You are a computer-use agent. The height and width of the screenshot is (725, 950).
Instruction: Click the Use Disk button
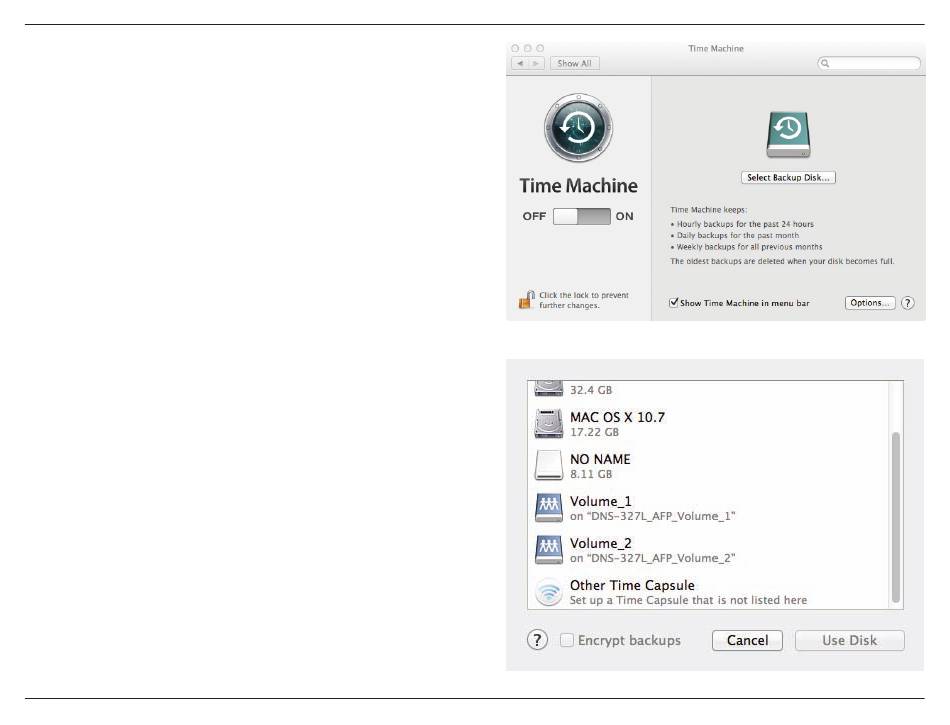(849, 640)
